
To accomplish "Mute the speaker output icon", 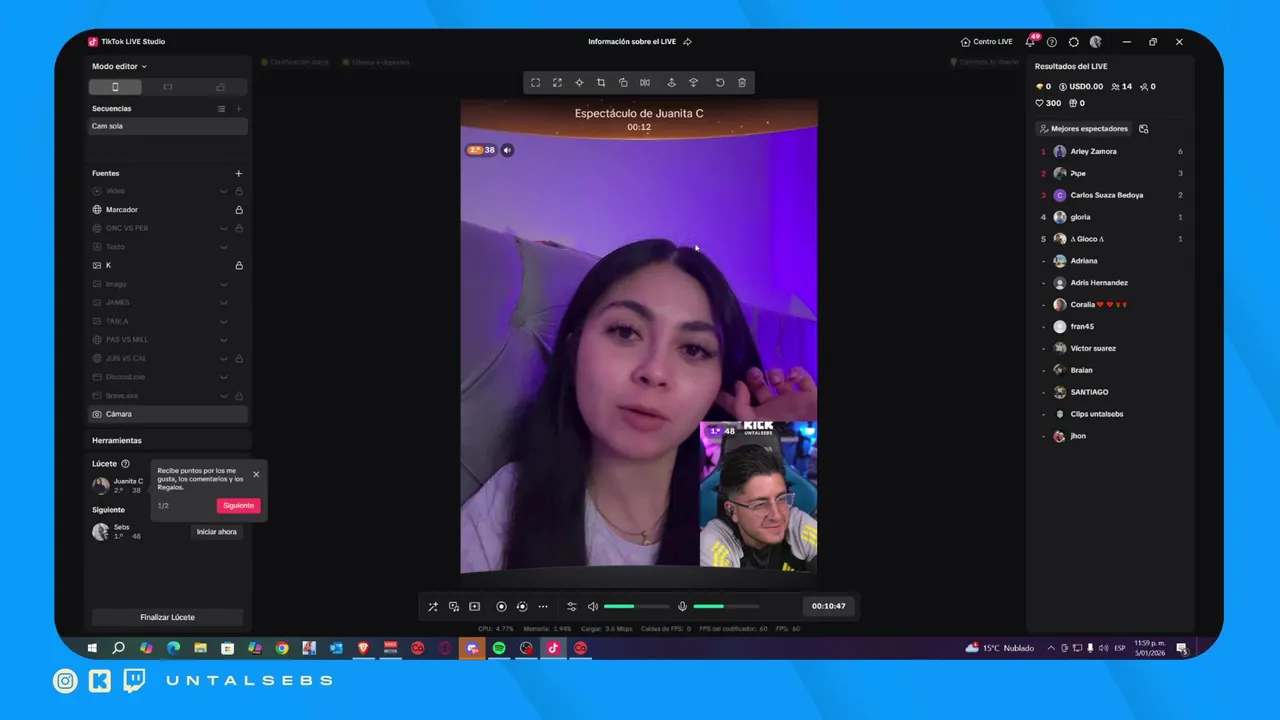I will pyautogui.click(x=592, y=606).
